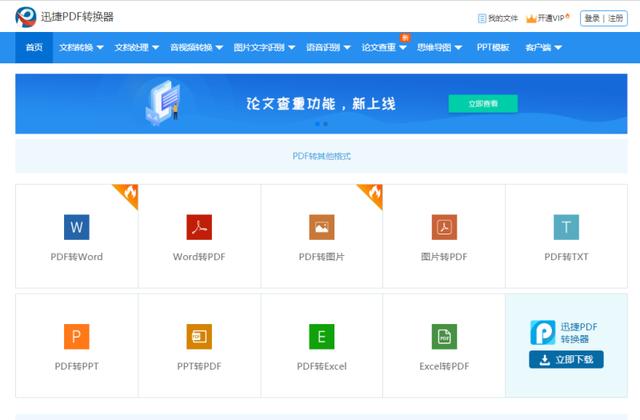Open the 我的文件 link text
Viewport: 640px width, 420px height.
(x=503, y=18)
